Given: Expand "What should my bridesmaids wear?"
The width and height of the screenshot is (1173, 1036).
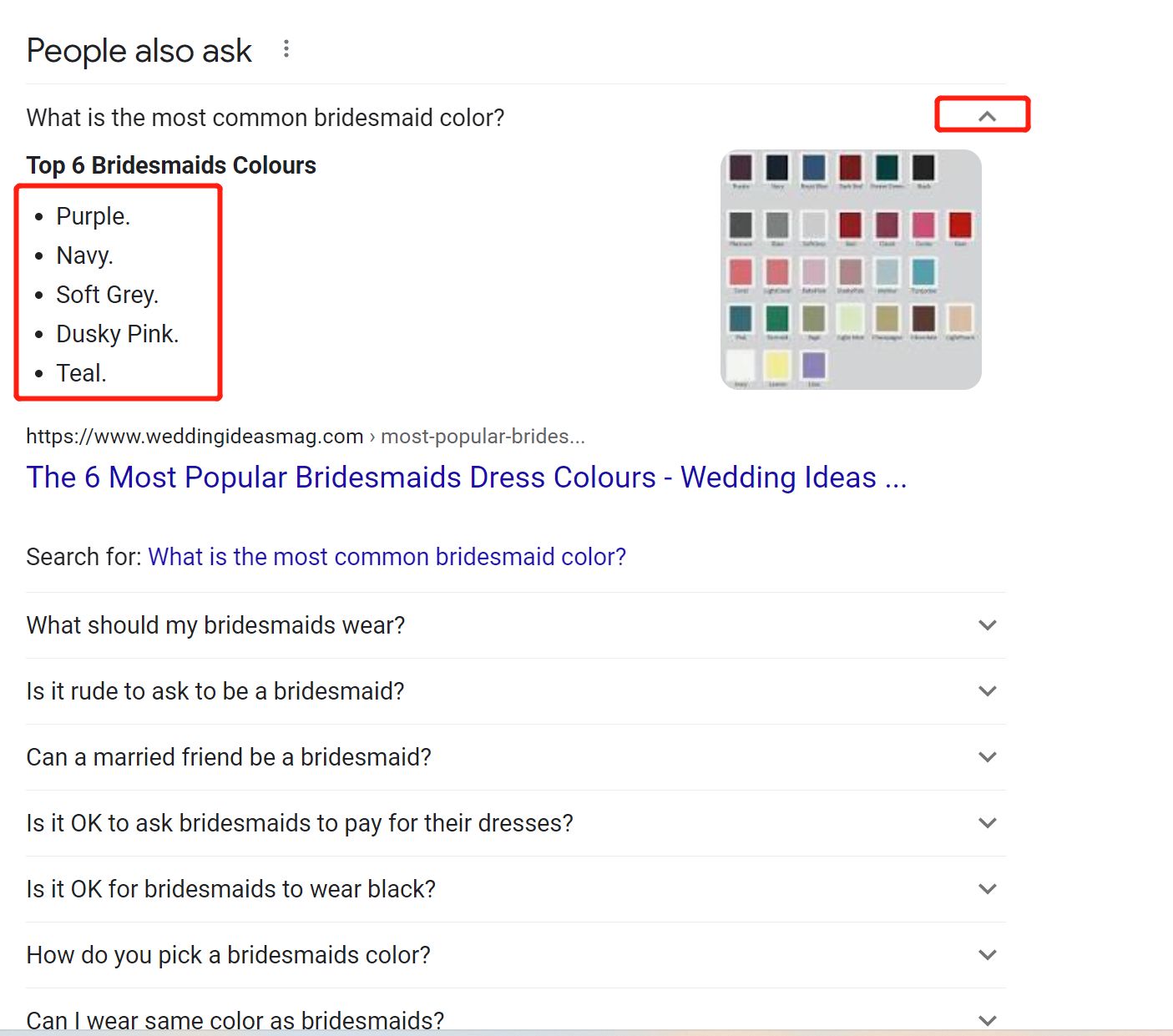Looking at the screenshot, I should point(987,625).
